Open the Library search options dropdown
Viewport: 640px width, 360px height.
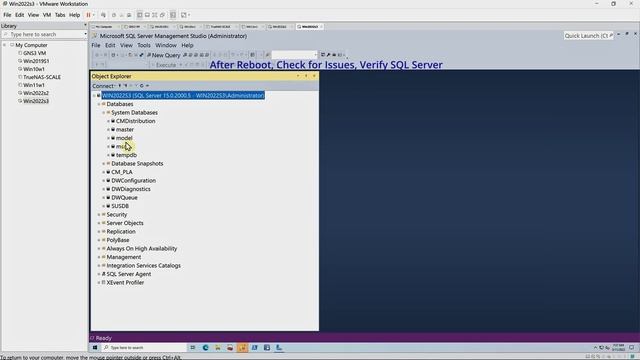85,35
